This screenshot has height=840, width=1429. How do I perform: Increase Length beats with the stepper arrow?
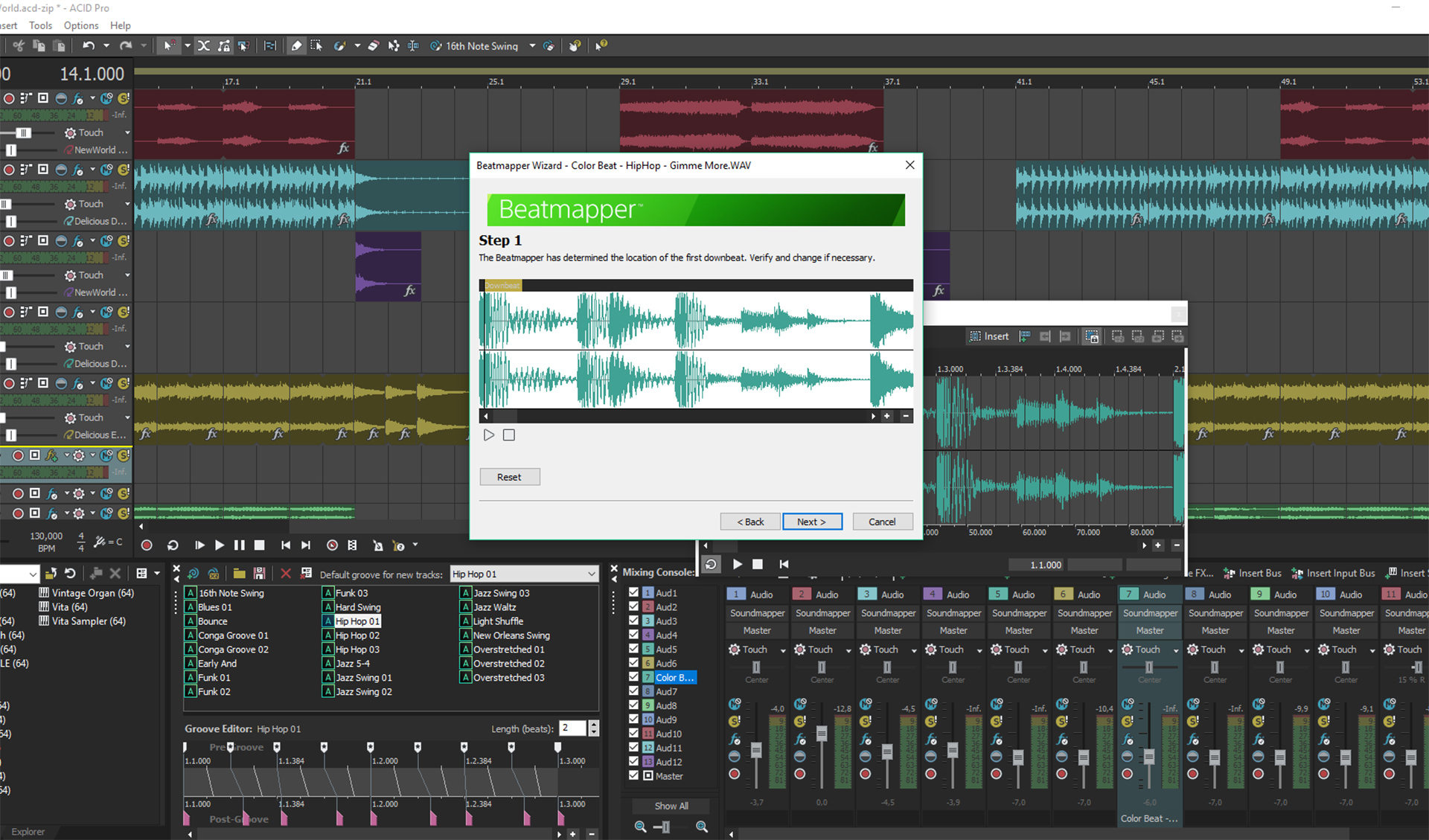[x=593, y=724]
